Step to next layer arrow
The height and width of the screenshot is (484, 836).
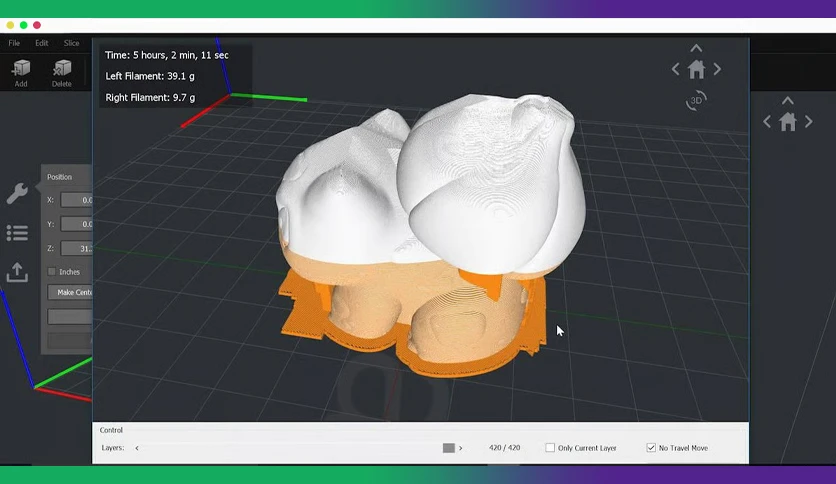pos(461,448)
